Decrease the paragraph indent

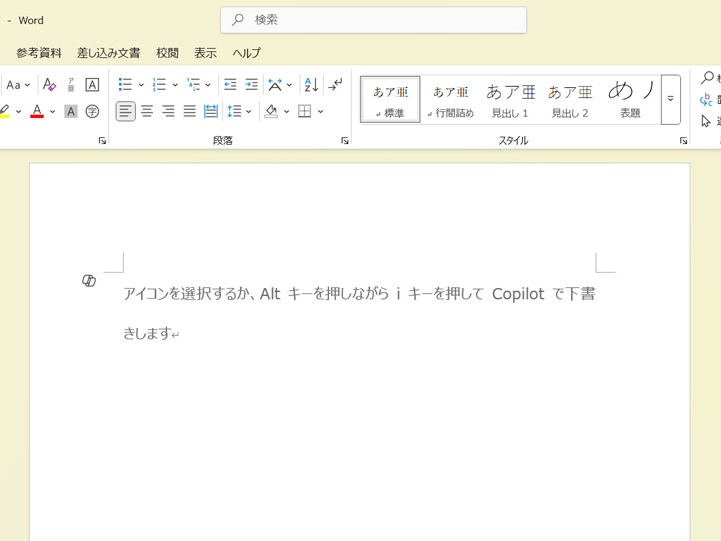[x=230, y=85]
